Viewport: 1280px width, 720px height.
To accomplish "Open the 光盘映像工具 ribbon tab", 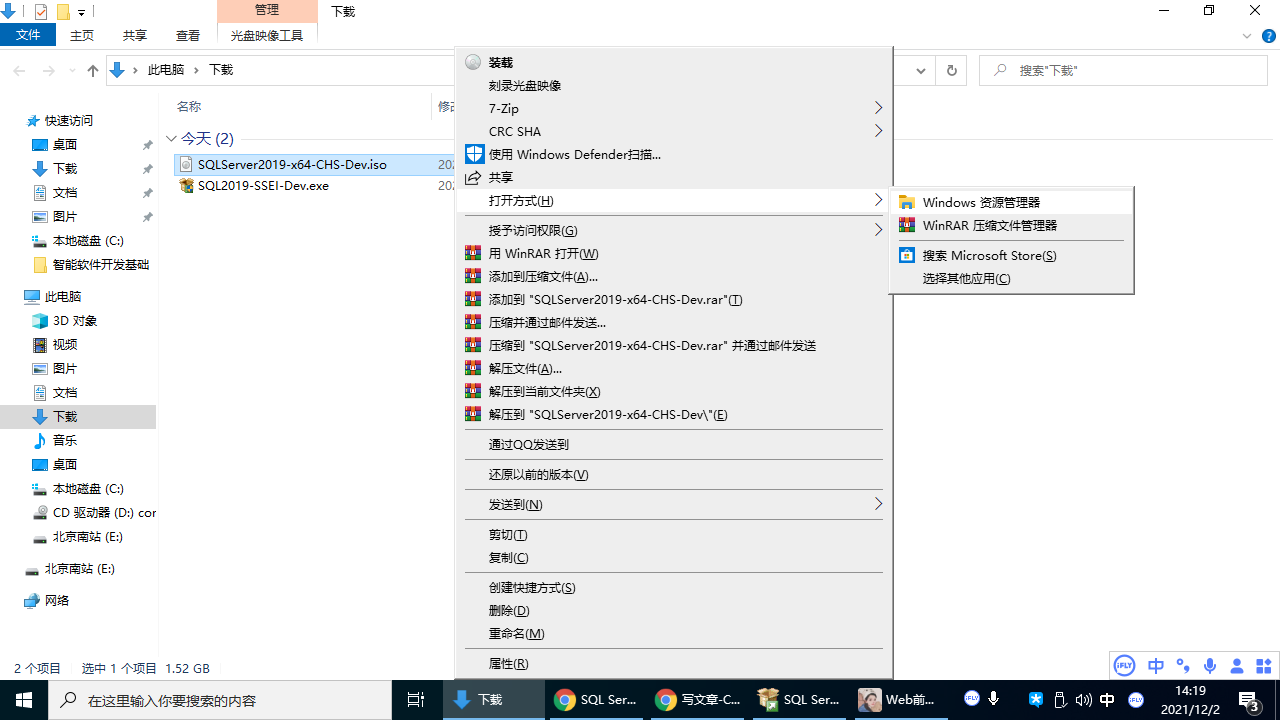I will 267,34.
